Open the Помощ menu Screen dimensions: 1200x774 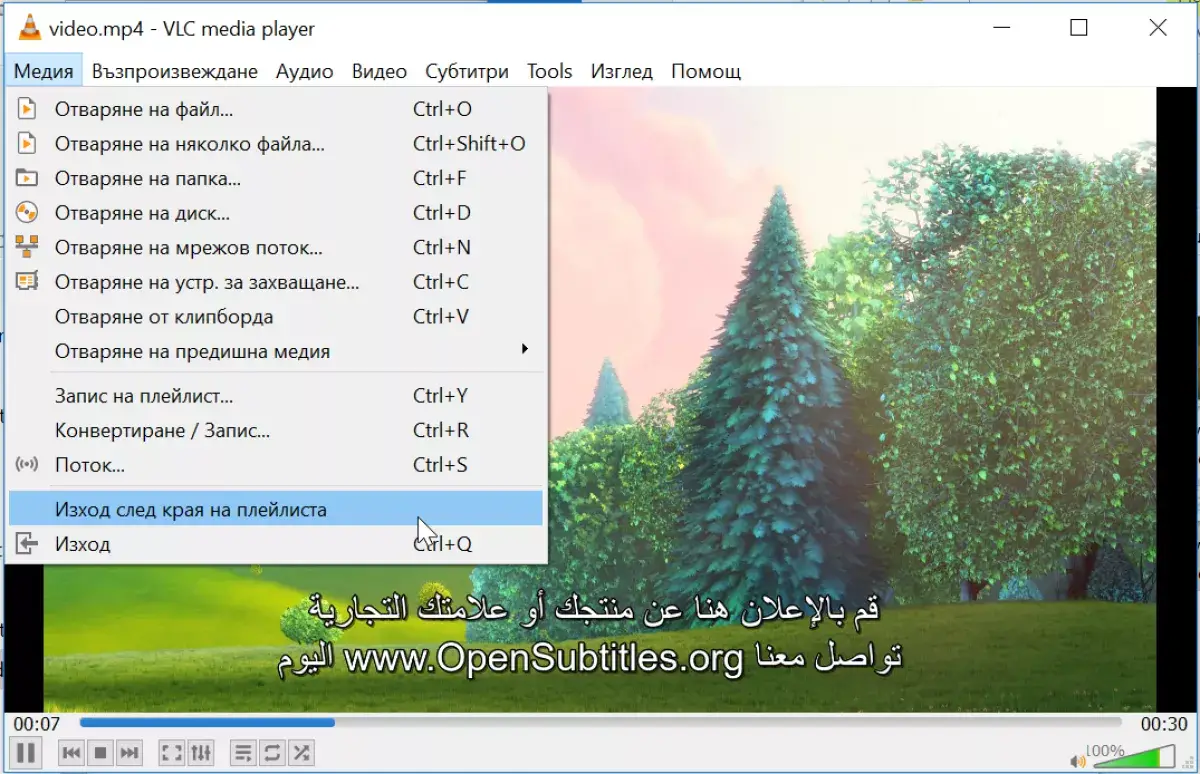coord(706,71)
